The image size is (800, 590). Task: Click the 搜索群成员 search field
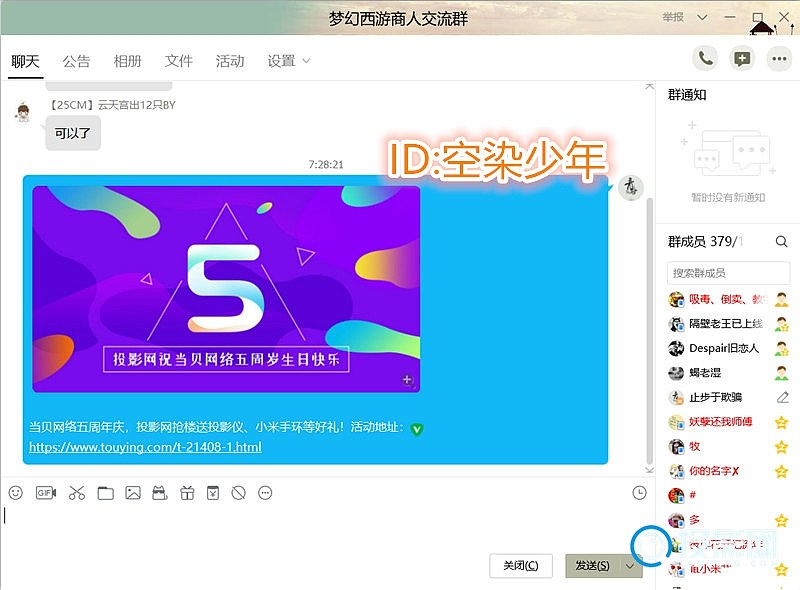pos(728,273)
